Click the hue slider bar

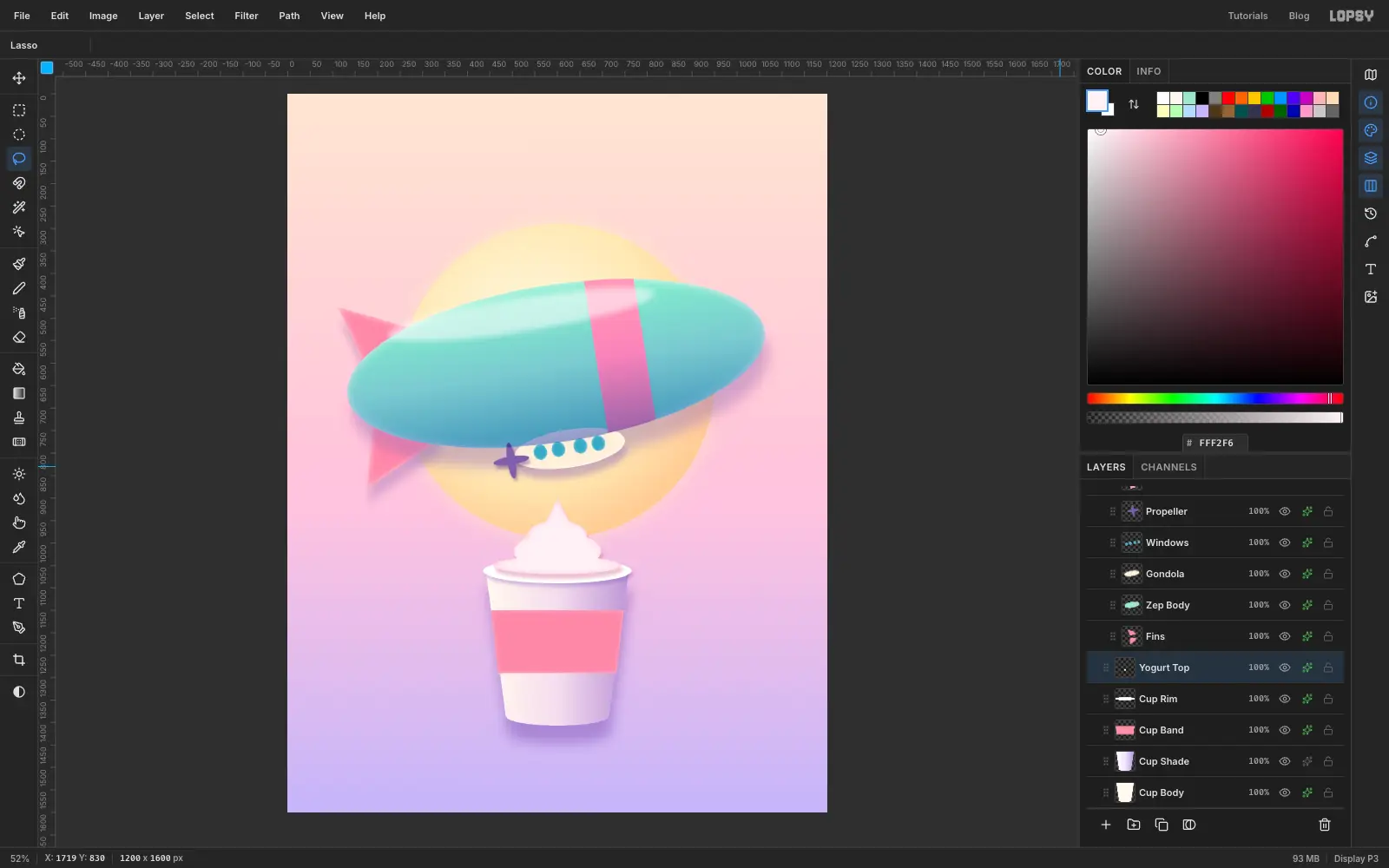point(1215,398)
